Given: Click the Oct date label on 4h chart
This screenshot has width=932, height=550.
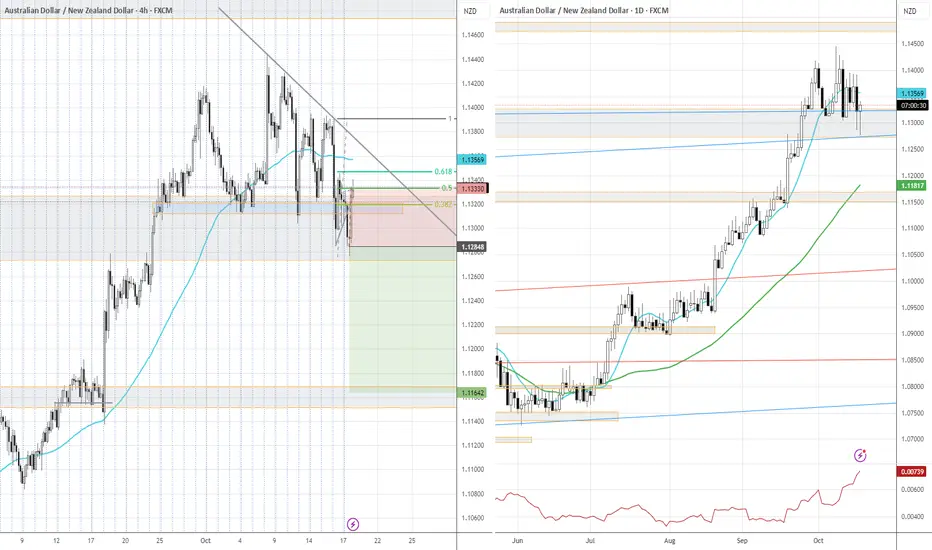Looking at the screenshot, I should tap(206, 540).
